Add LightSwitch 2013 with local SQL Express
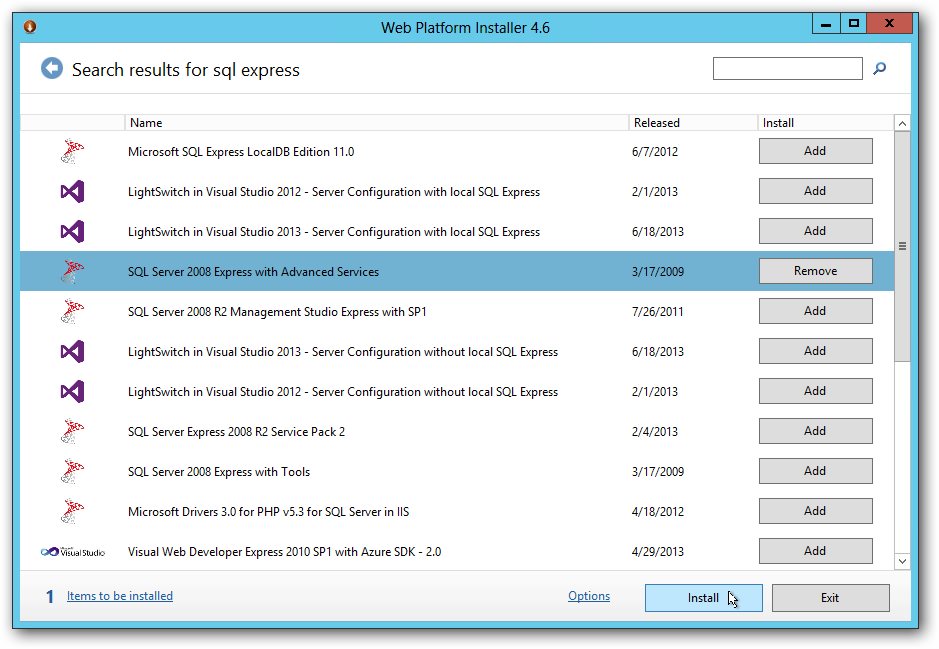 point(816,231)
